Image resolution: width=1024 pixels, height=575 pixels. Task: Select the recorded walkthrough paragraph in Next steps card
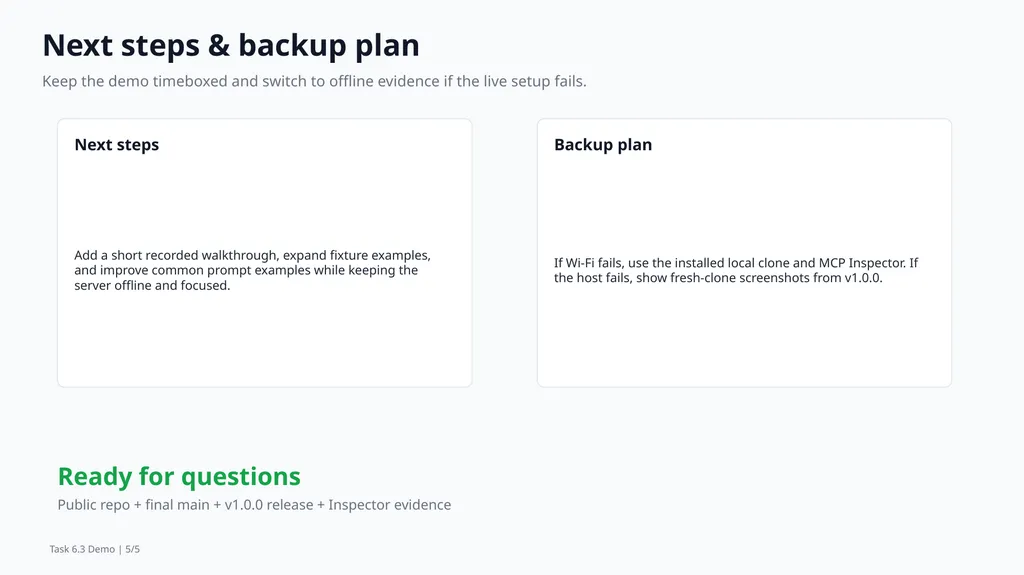(252, 270)
